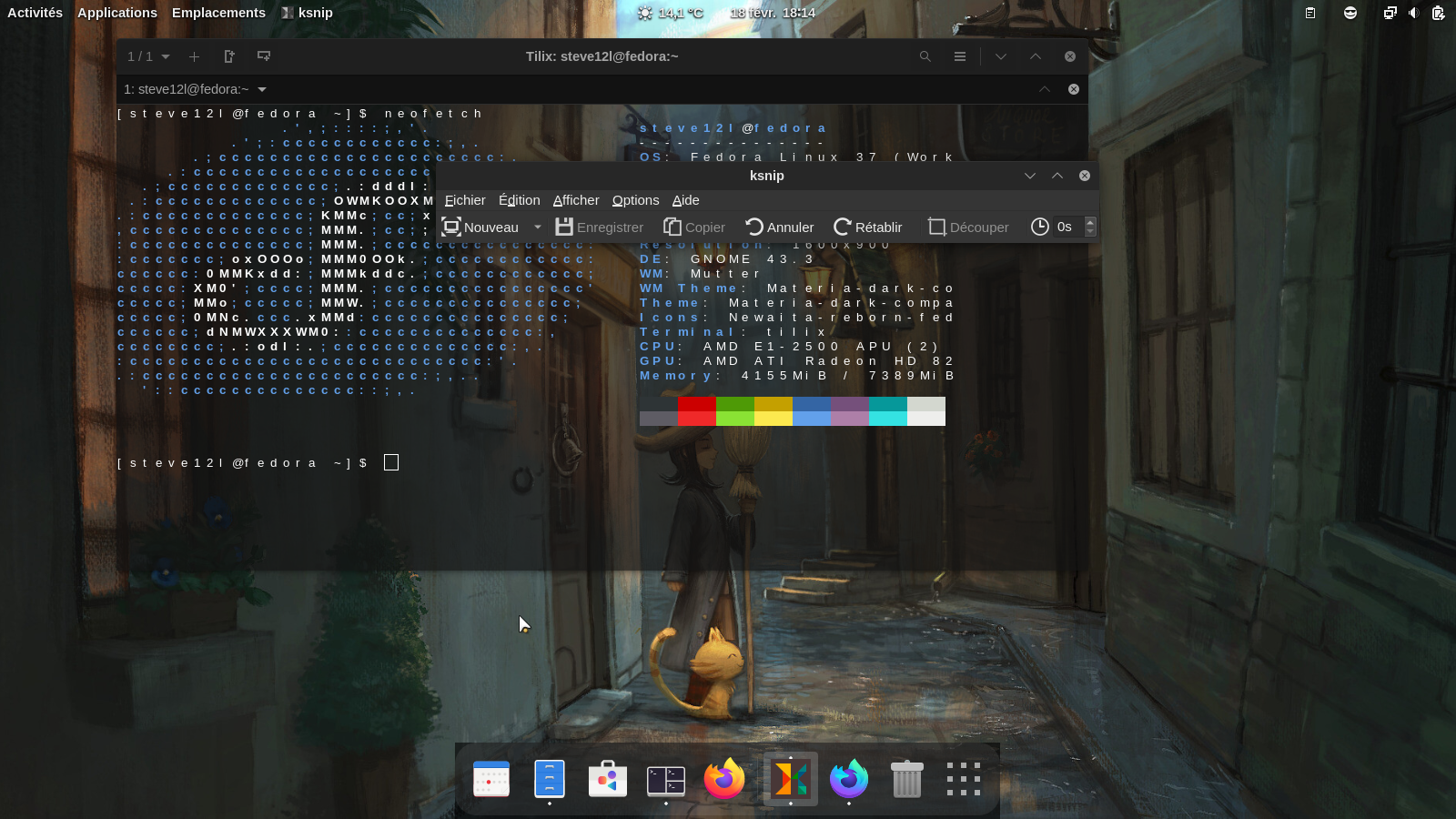The width and height of the screenshot is (1456, 819).
Task: Click the Memory '4155MiB / 7389MiB' line
Action: [x=797, y=376]
